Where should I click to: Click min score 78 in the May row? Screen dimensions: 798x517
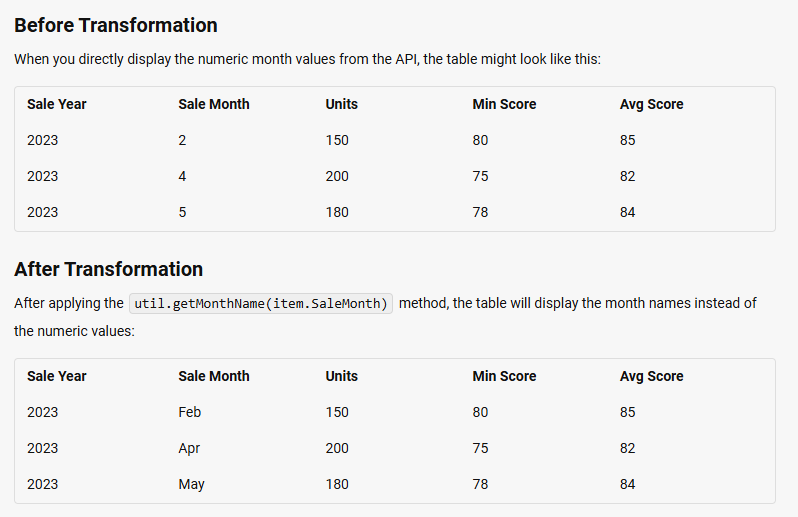coord(480,484)
